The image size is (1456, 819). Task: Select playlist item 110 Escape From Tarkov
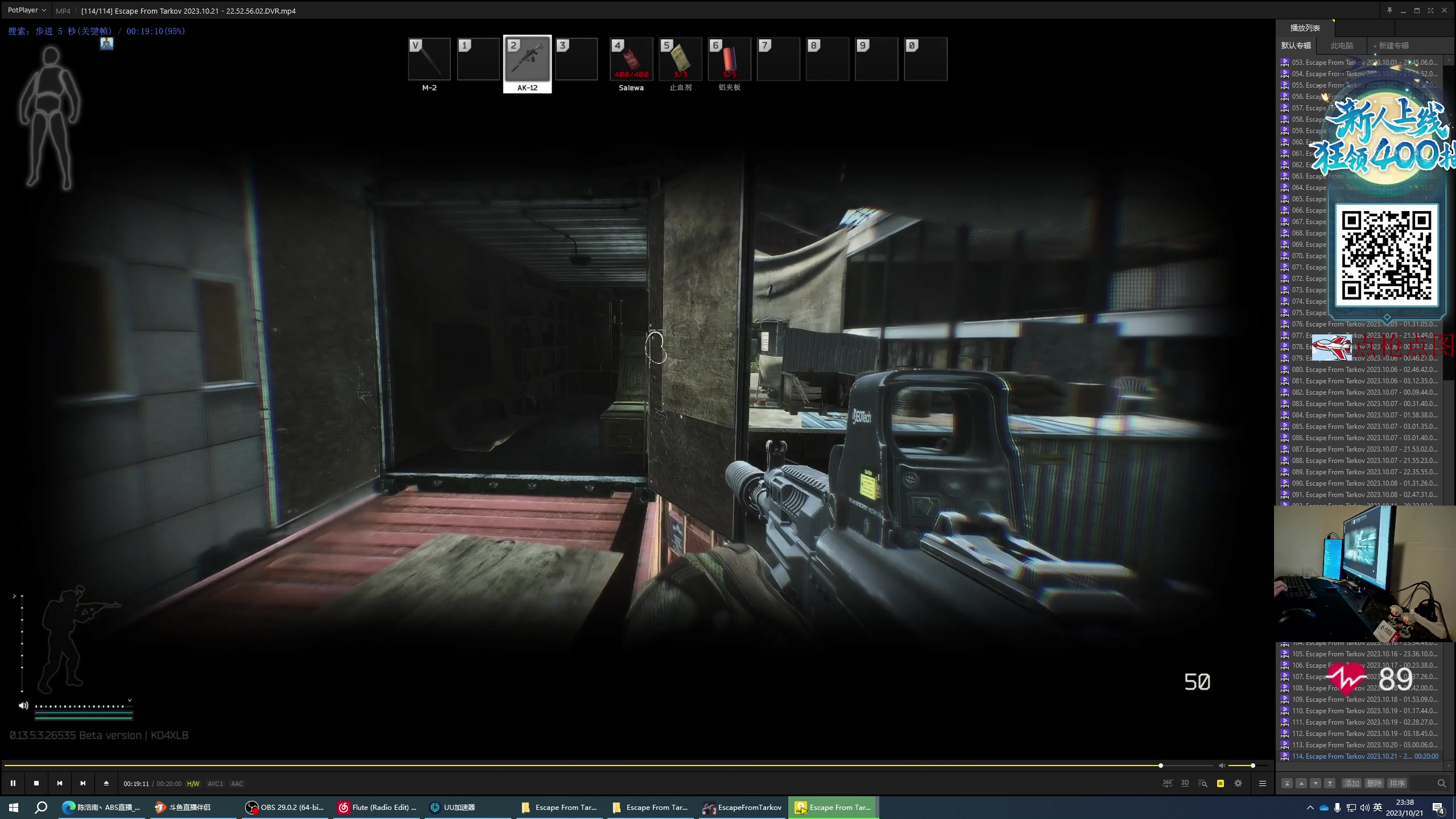(1359, 711)
